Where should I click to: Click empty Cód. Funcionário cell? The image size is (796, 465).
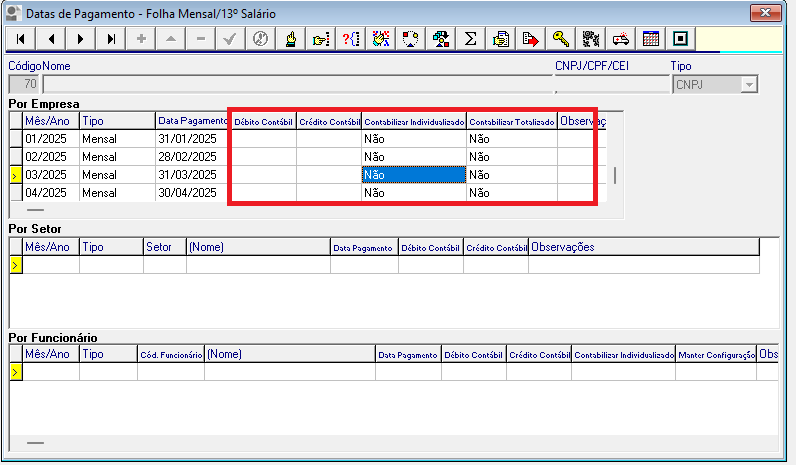171,372
